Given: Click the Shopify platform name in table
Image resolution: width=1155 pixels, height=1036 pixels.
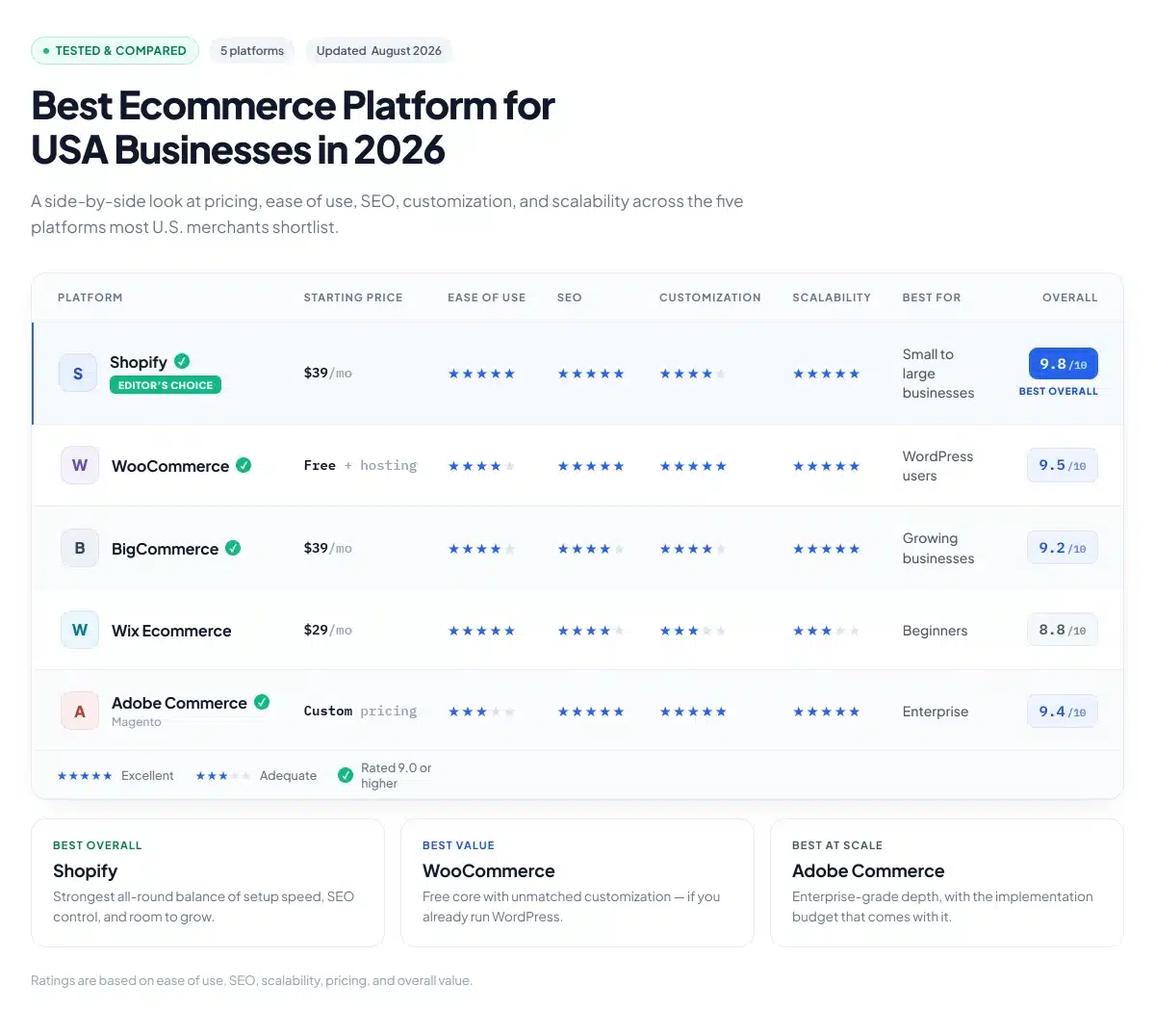Looking at the screenshot, I should 139,362.
